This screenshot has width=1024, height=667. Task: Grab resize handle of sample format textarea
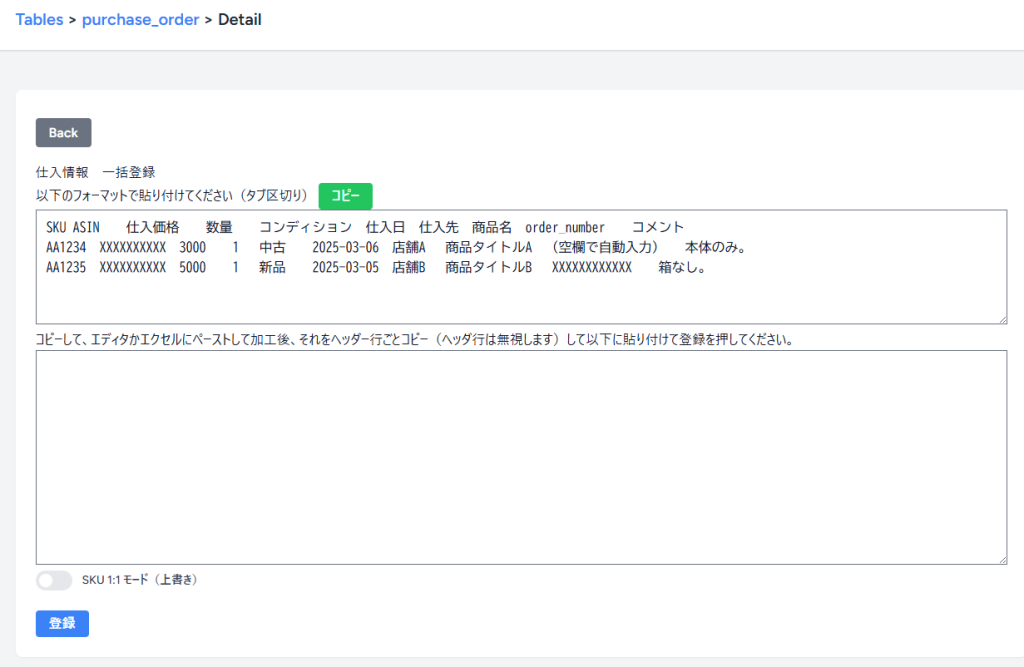[x=1001, y=318]
